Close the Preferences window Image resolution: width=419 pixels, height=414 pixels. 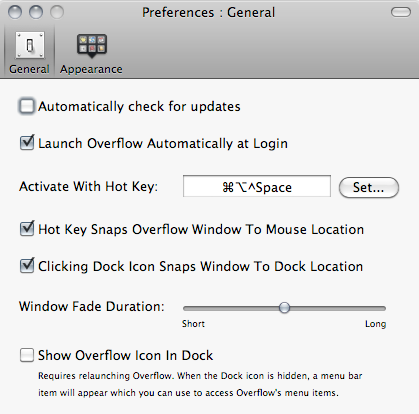click(15, 12)
